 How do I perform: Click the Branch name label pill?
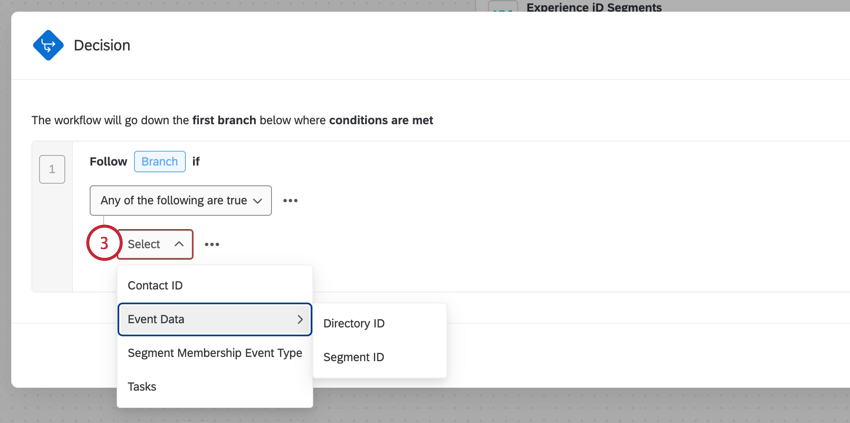(160, 162)
